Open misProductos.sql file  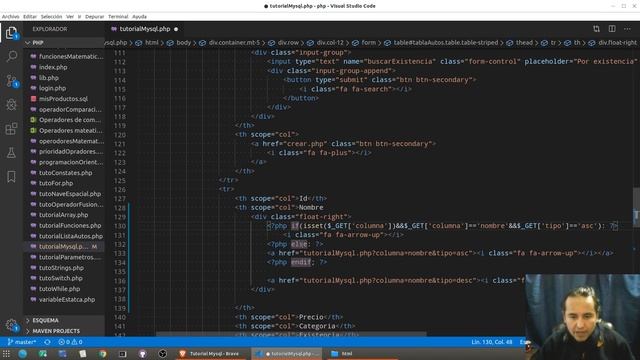[x=64, y=99]
